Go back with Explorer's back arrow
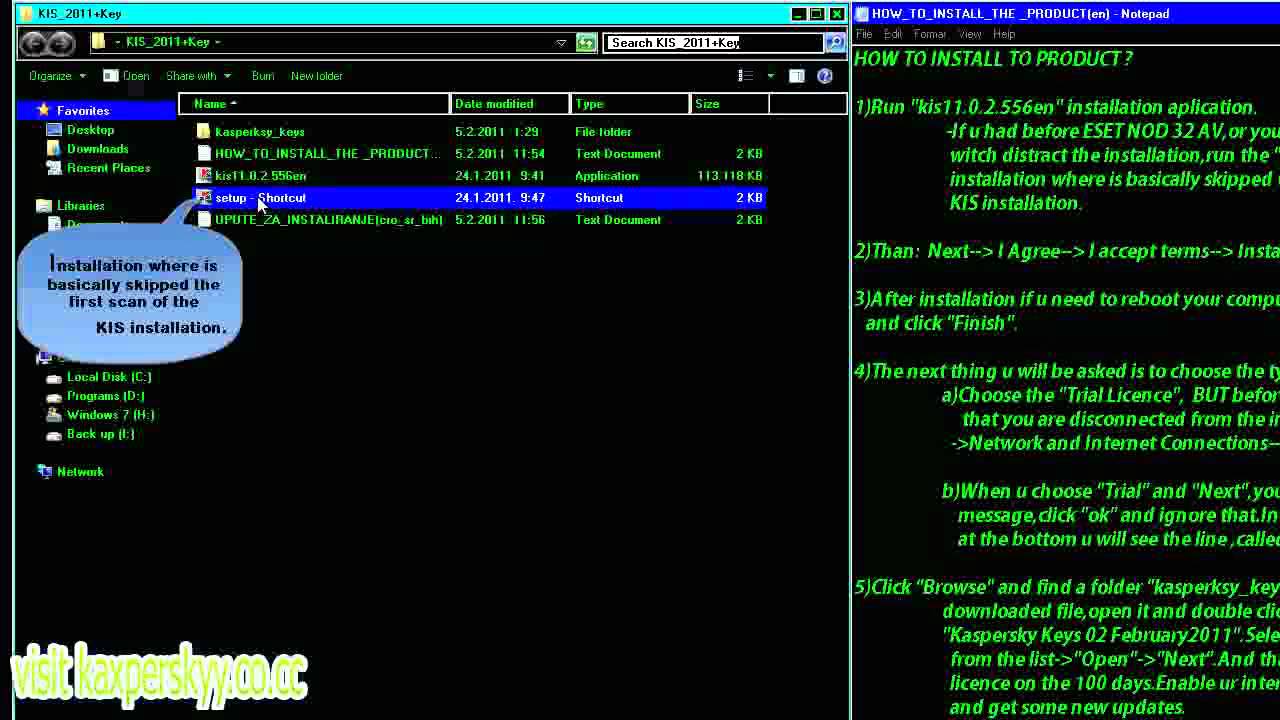The height and width of the screenshot is (720, 1280). click(x=33, y=42)
